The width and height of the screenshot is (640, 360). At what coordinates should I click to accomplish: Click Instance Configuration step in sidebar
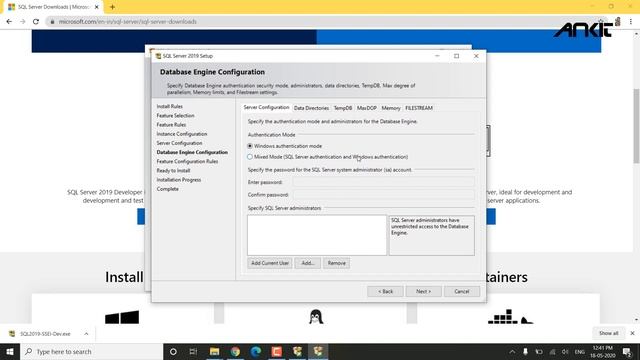(x=182, y=134)
